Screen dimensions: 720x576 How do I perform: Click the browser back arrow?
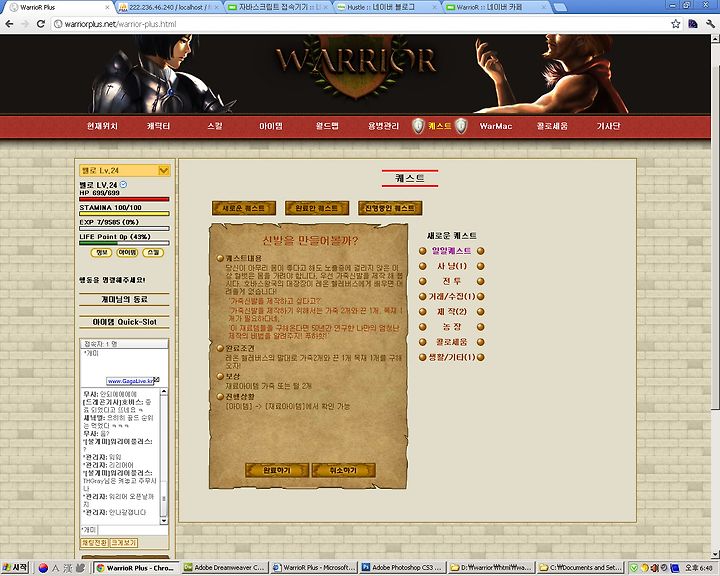point(9,24)
